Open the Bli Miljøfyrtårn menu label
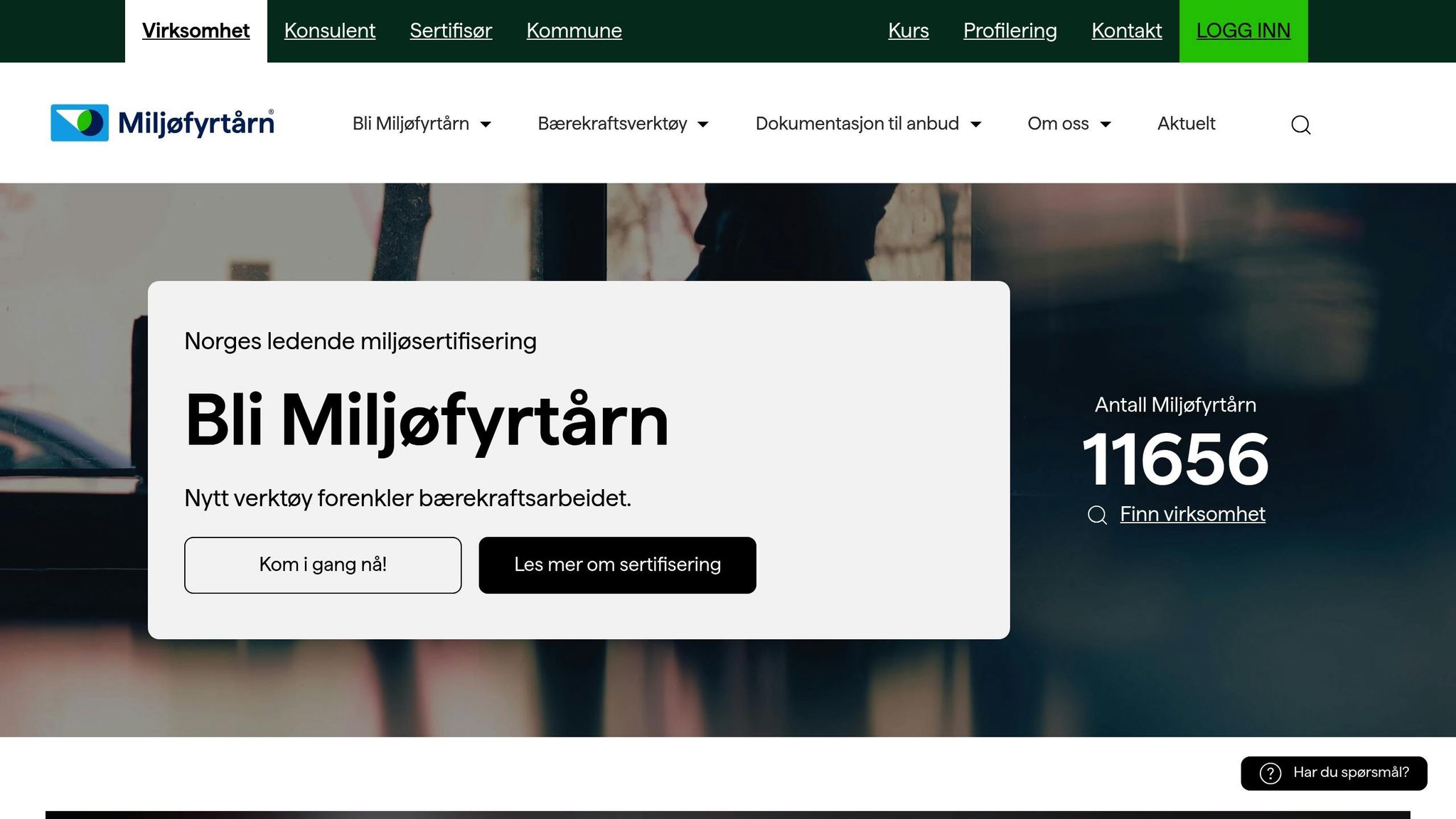 point(411,124)
